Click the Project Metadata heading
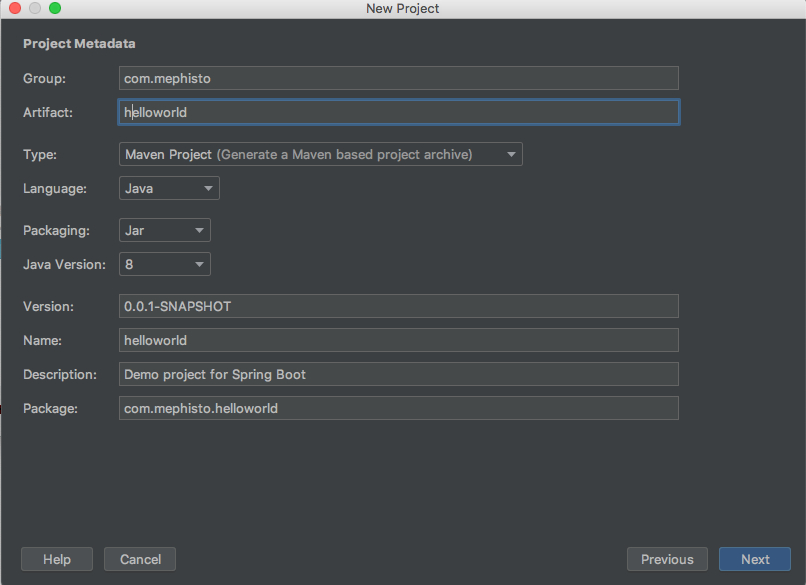Viewport: 806px width, 585px height. click(79, 44)
